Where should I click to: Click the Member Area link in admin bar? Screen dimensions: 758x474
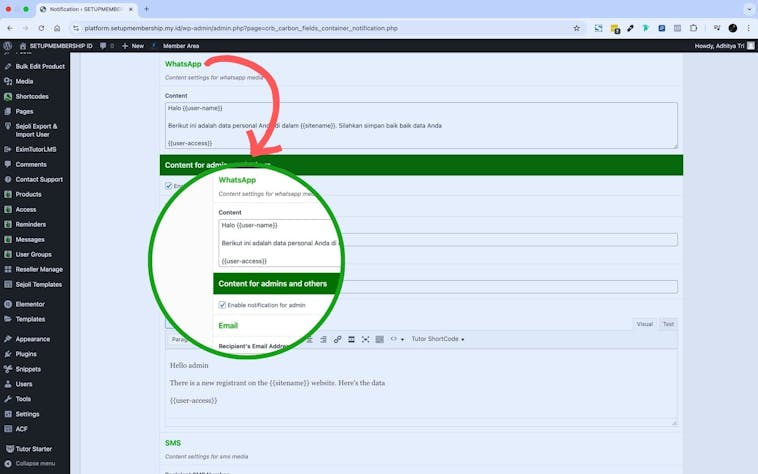(180, 46)
